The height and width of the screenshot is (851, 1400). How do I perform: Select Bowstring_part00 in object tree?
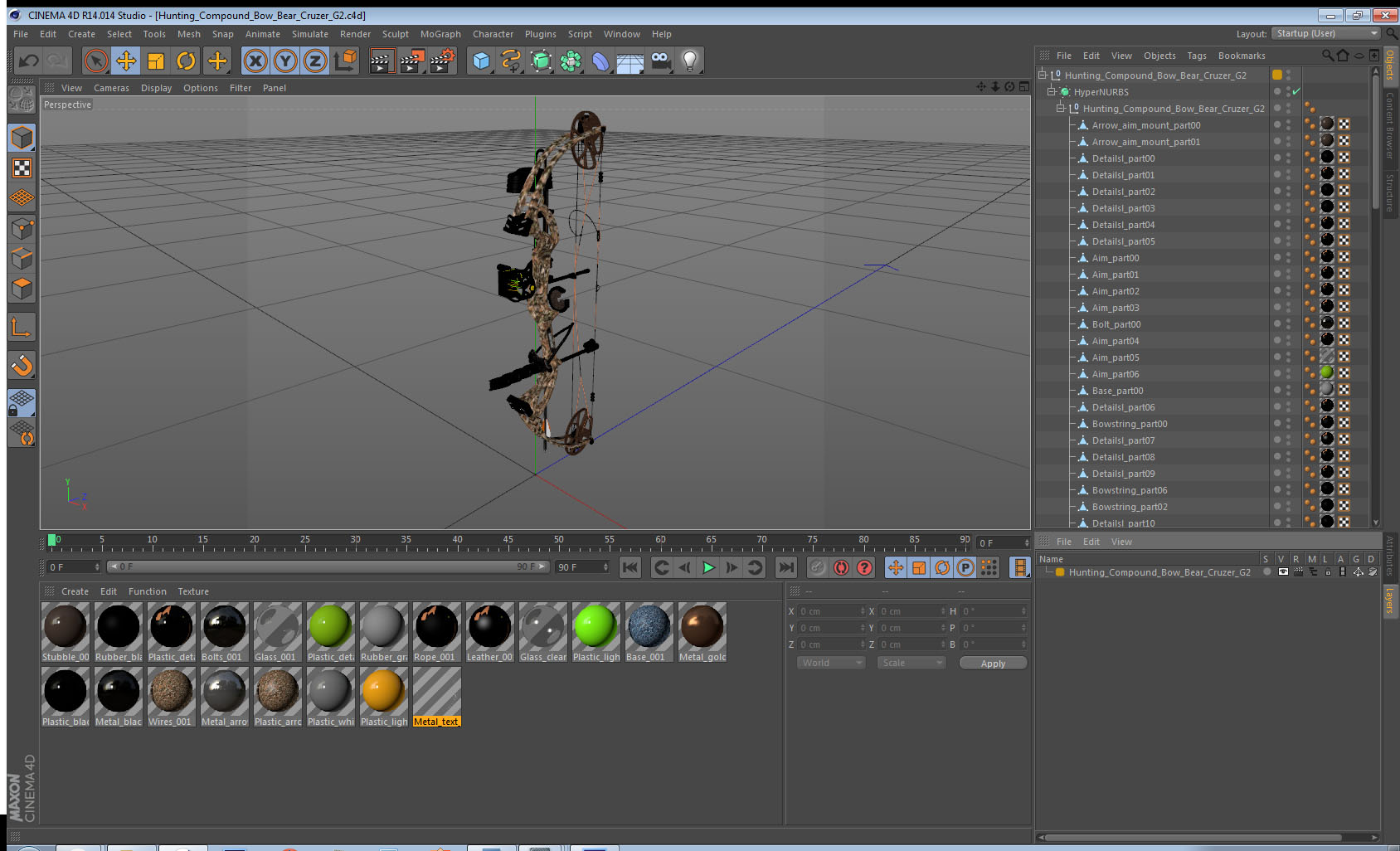pyautogui.click(x=1129, y=424)
